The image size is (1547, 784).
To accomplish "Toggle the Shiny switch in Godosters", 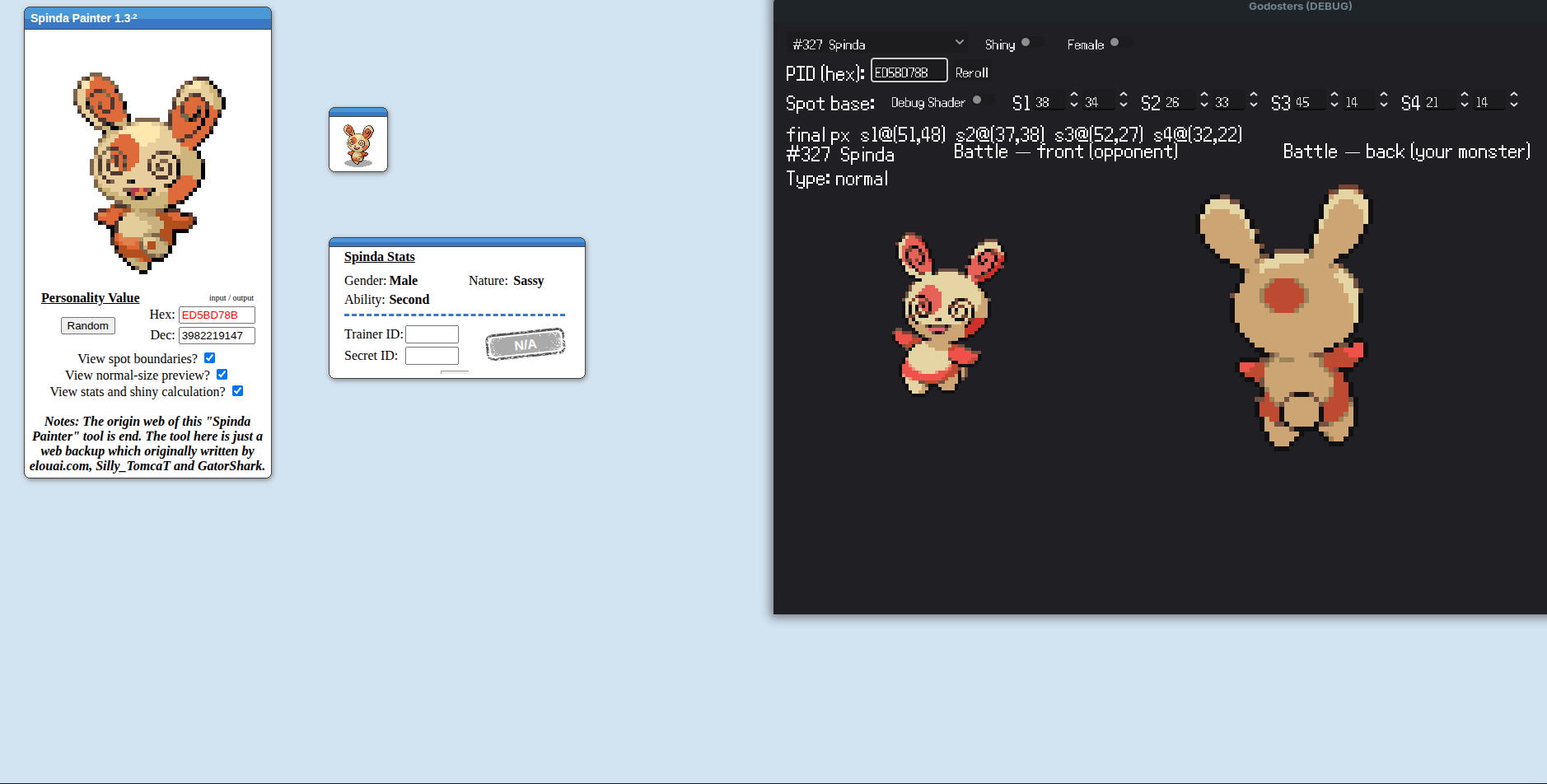I will pyautogui.click(x=1031, y=43).
